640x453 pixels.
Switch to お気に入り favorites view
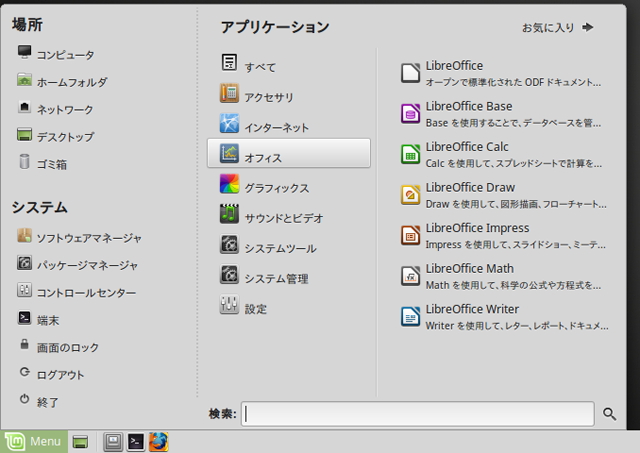pyautogui.click(x=558, y=27)
